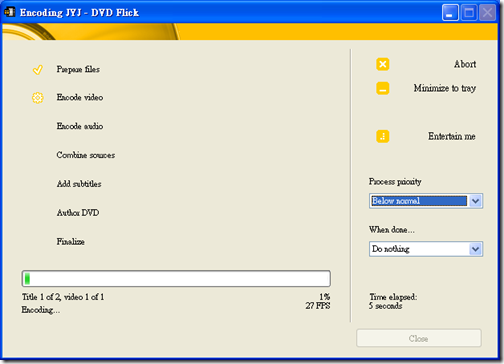Click the Combine sources step text

(86, 155)
